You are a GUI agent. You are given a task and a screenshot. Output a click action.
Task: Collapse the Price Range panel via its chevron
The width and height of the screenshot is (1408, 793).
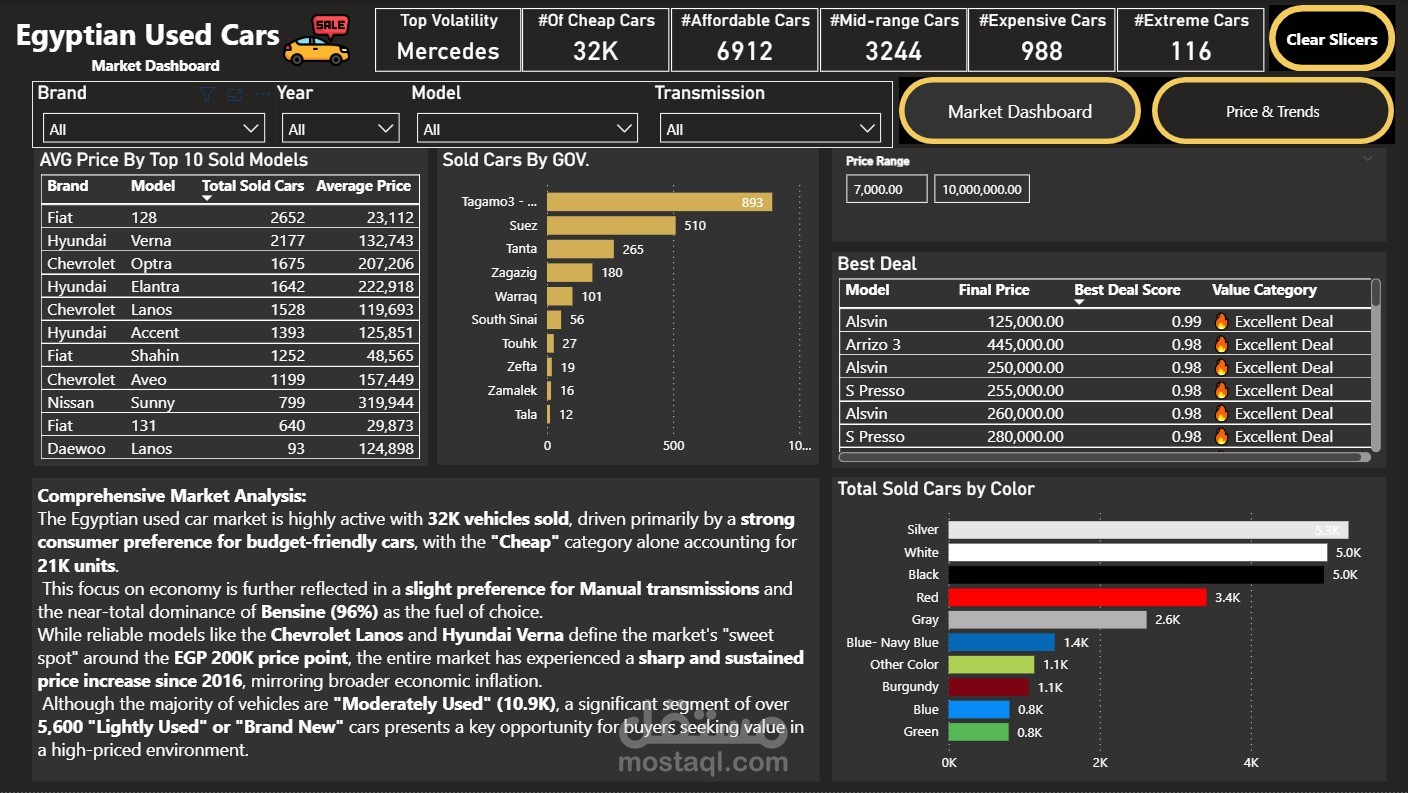[1368, 158]
